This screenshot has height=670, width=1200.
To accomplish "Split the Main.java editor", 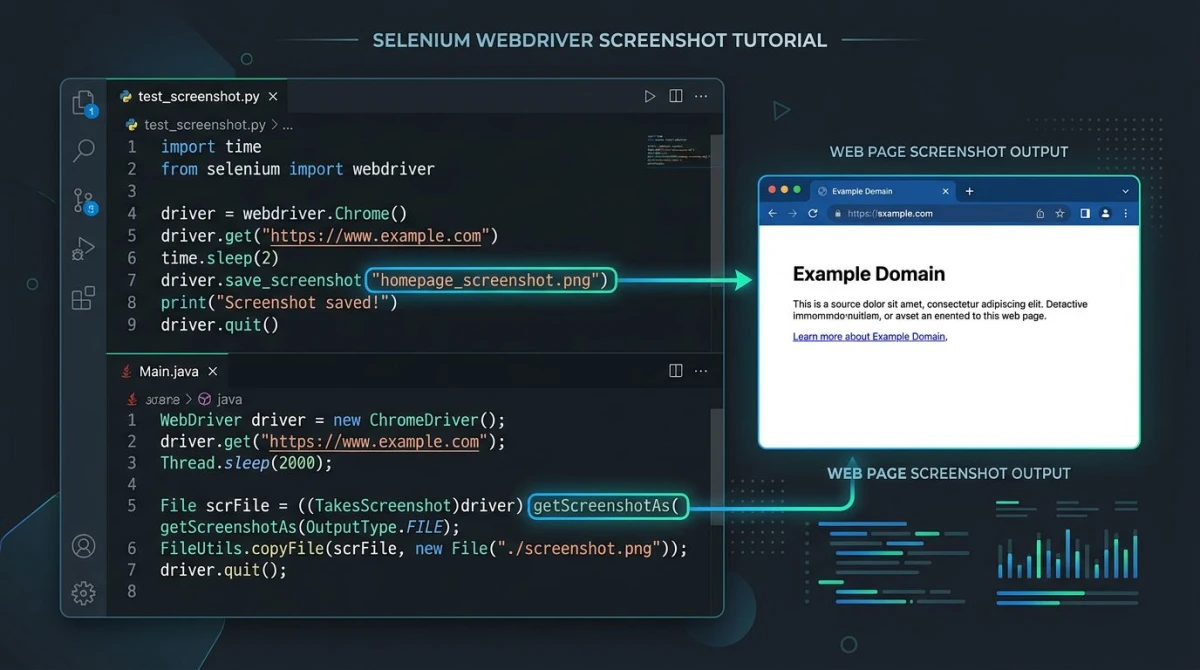I will tap(676, 370).
